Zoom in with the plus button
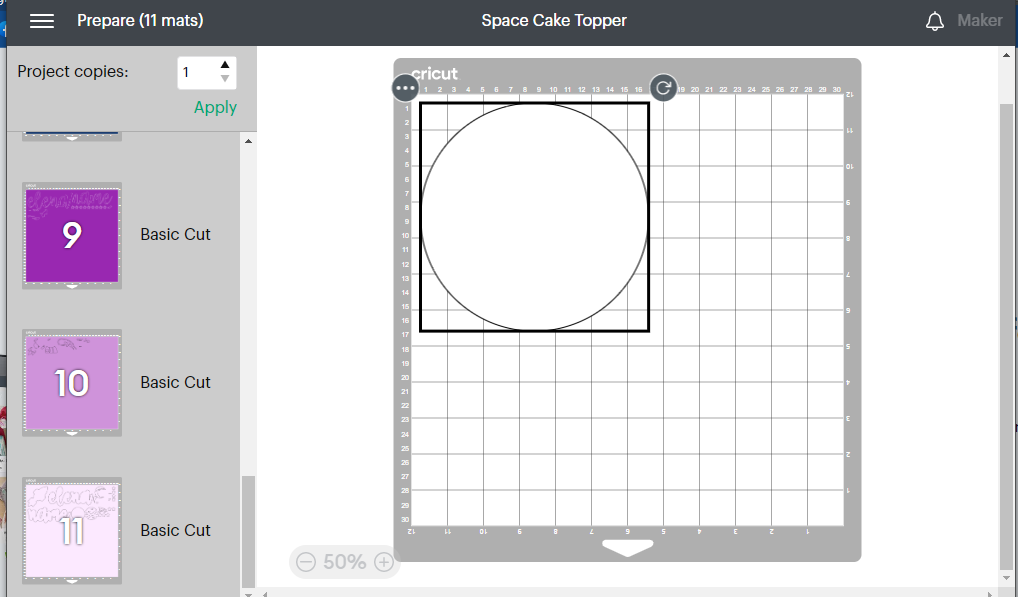The width and height of the screenshot is (1018, 597). coord(384,562)
